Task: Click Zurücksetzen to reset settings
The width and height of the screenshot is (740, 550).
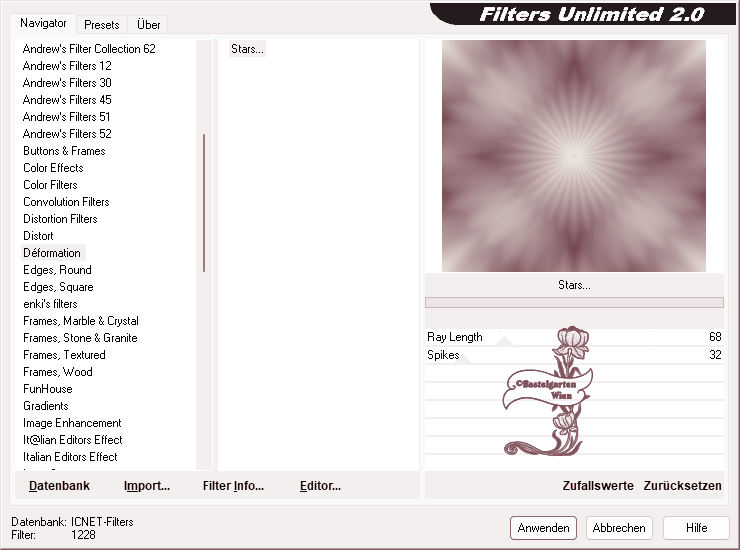Action: (x=682, y=486)
